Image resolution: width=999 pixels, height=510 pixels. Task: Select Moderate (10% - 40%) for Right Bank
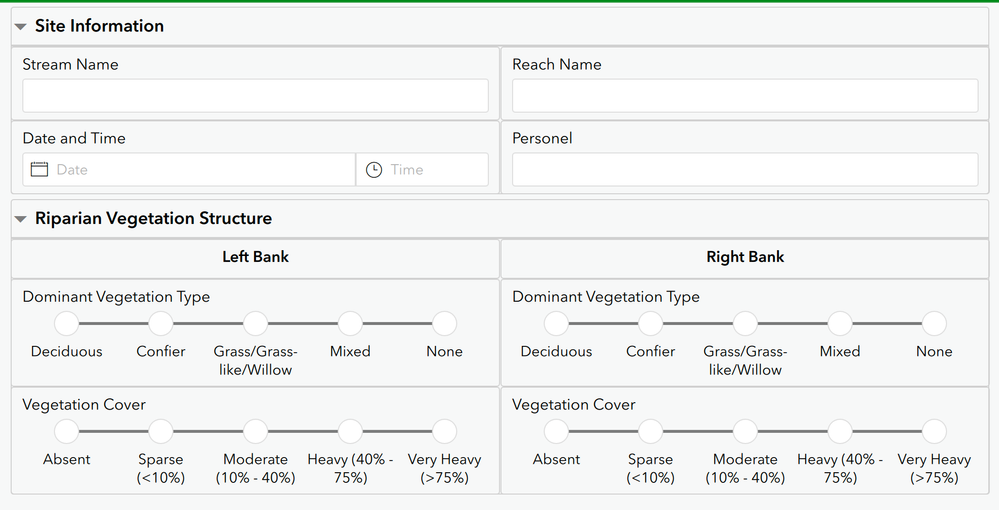(745, 432)
